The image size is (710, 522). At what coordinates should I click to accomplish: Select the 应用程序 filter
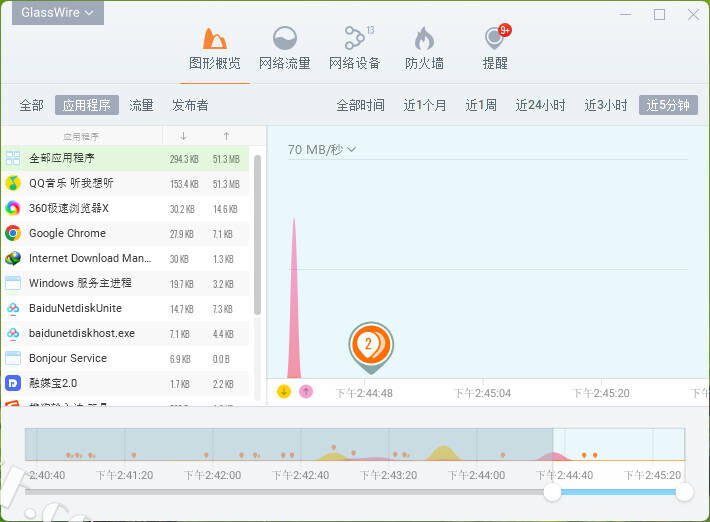(x=87, y=105)
